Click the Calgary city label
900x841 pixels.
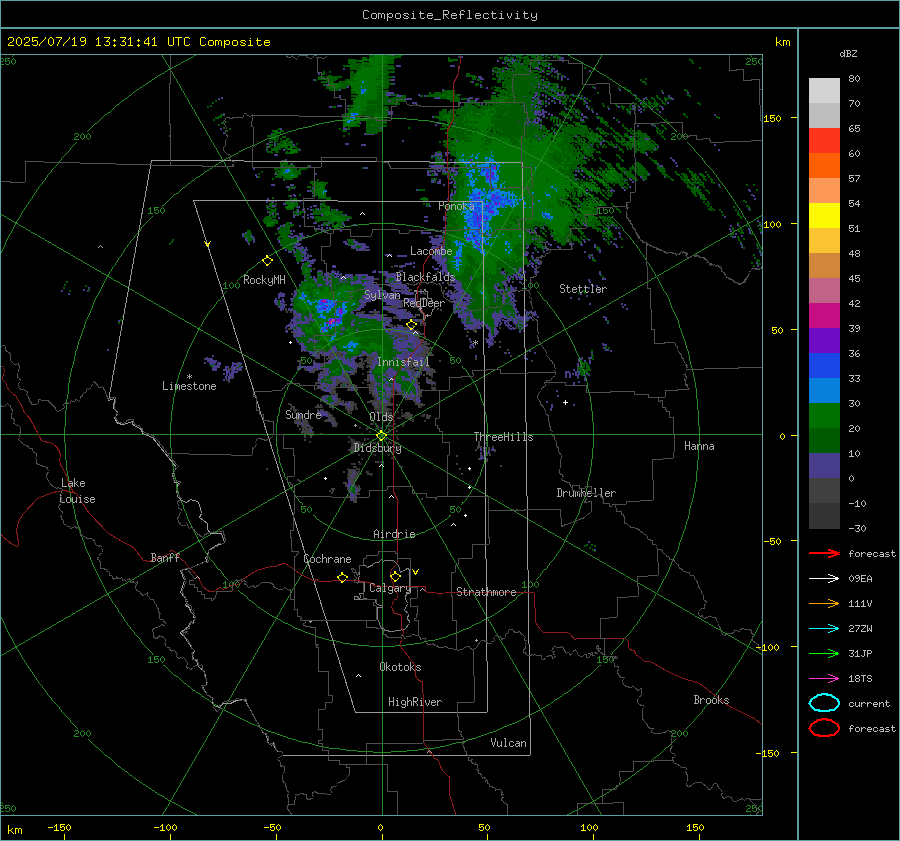click(x=390, y=588)
